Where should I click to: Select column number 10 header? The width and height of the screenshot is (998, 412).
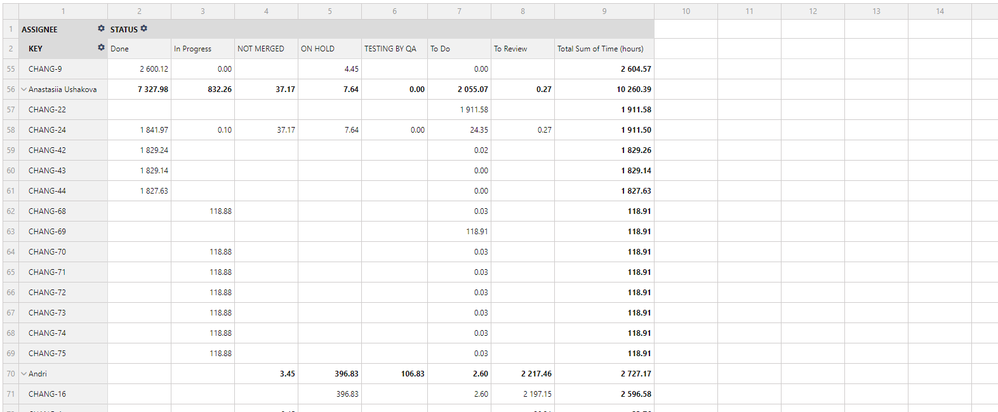[x=685, y=11]
